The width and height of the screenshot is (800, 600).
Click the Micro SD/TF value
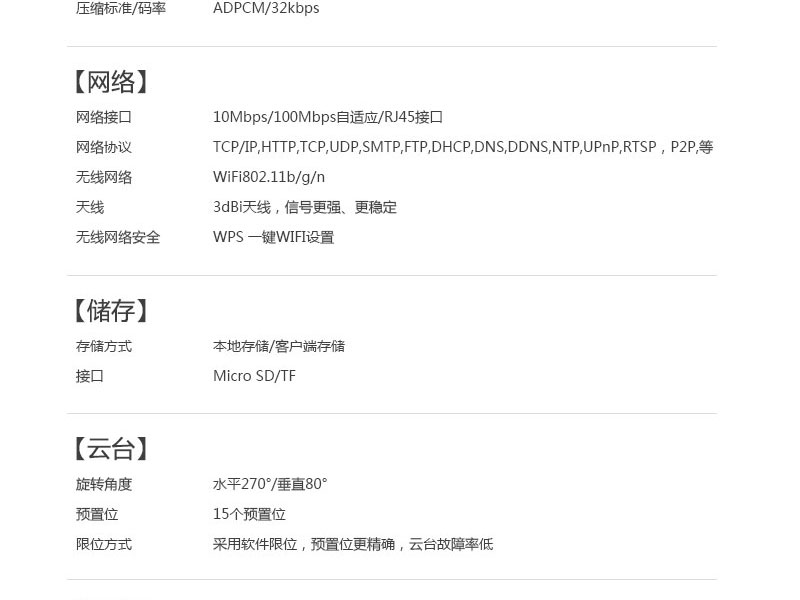point(254,376)
